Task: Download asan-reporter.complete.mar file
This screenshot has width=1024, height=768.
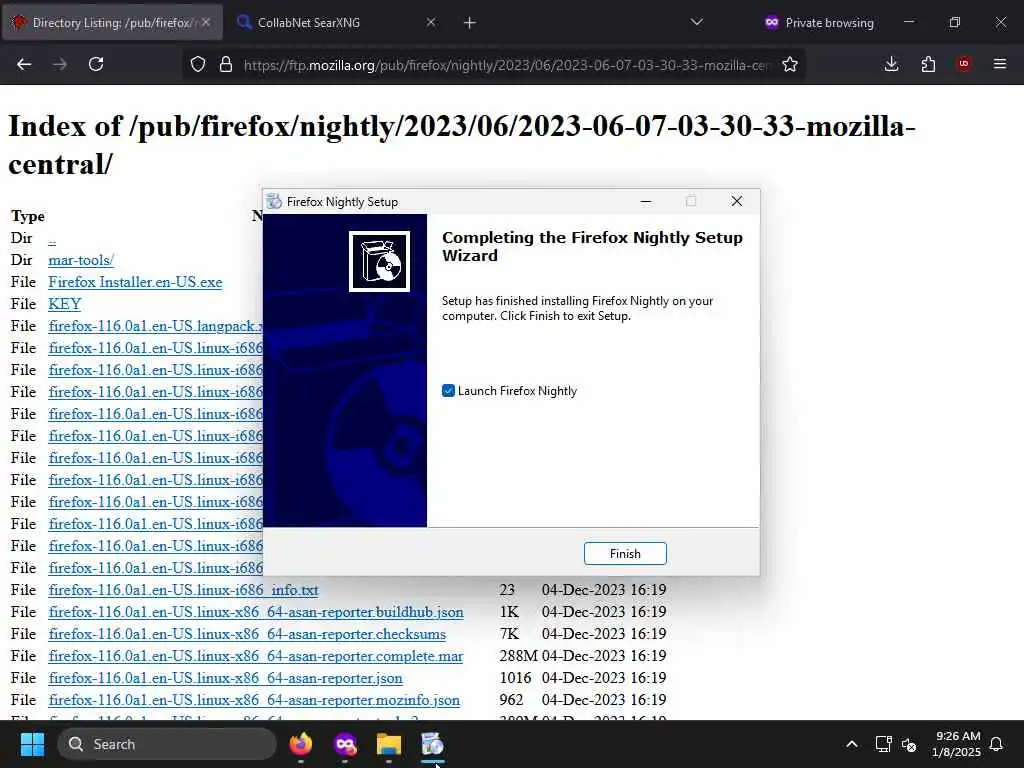Action: pos(256,656)
